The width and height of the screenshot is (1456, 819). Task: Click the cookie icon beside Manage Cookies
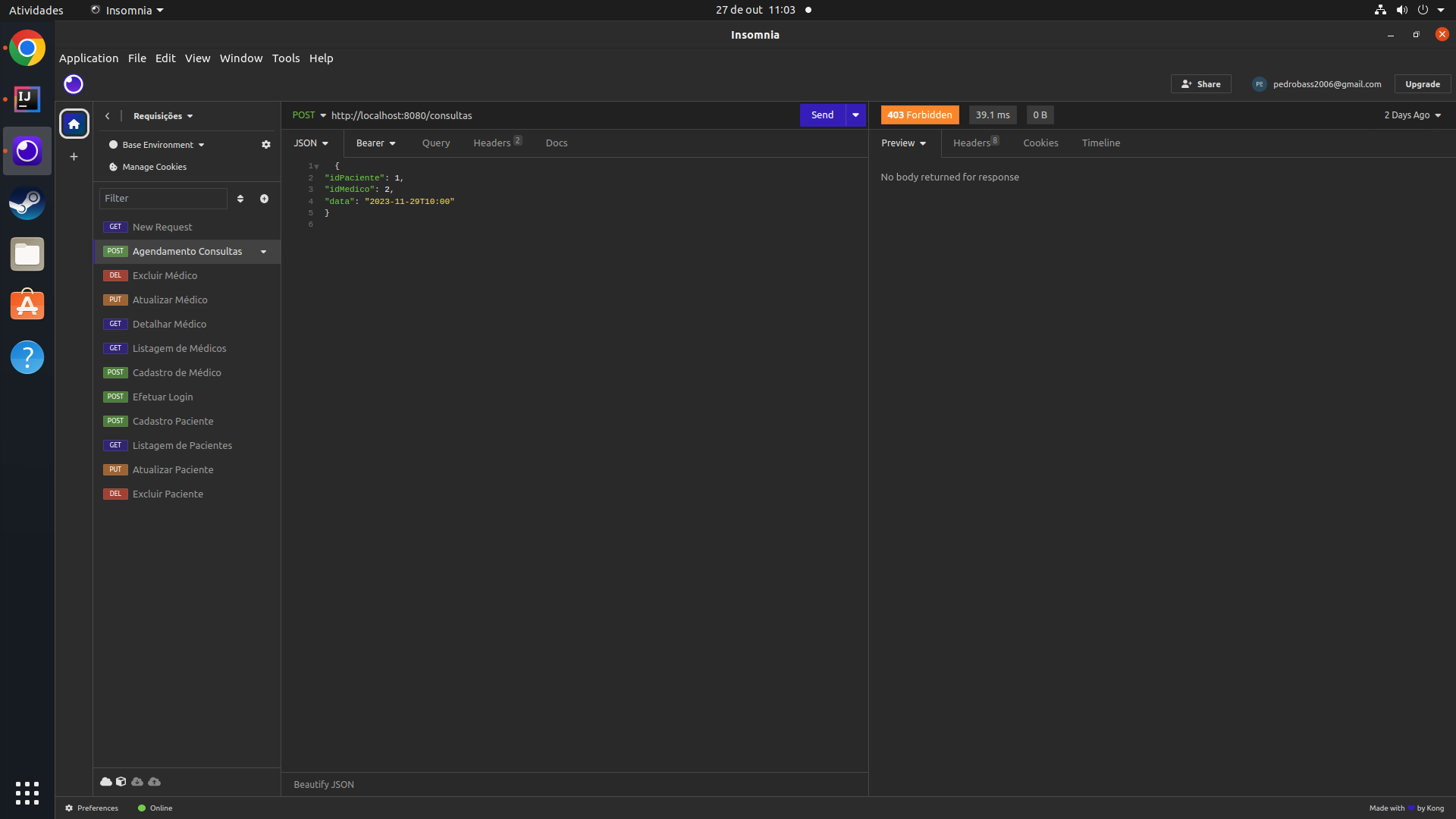coord(113,167)
